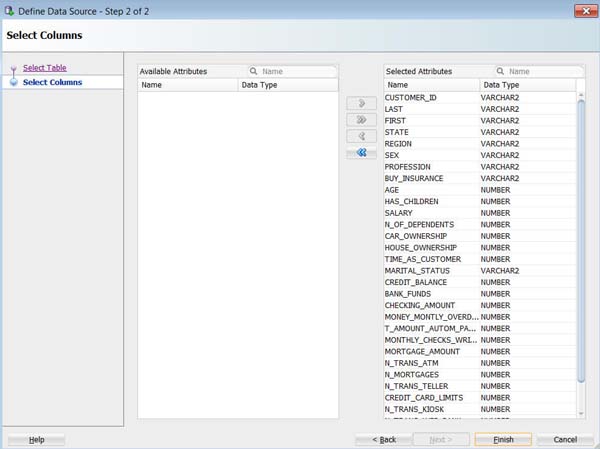The image size is (600, 449).
Task: Click the Define Data Source title bar icon
Action: 9,11
